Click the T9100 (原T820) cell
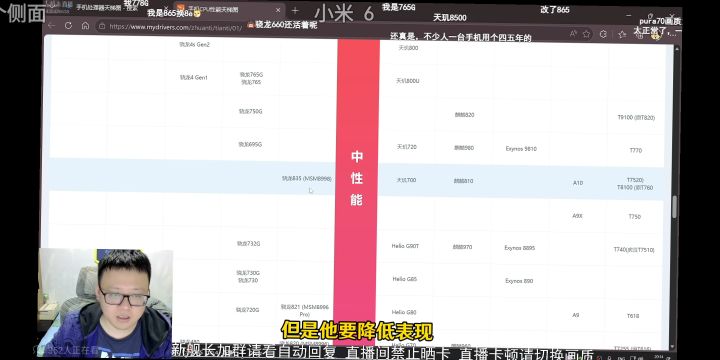 (636, 118)
